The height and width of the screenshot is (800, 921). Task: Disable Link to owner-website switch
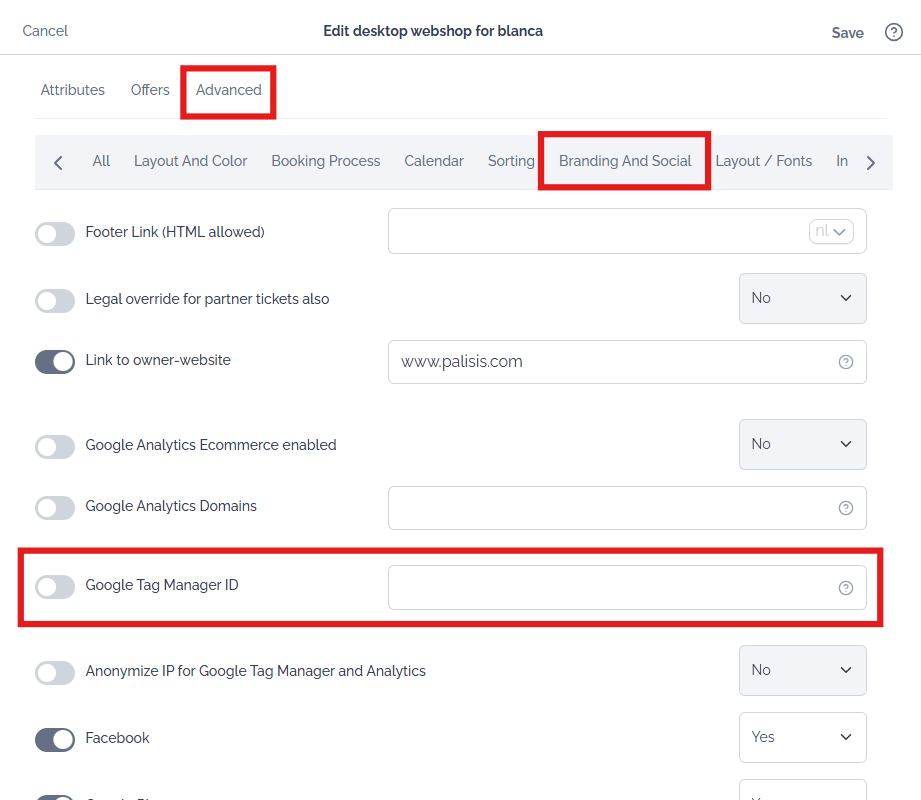click(55, 362)
